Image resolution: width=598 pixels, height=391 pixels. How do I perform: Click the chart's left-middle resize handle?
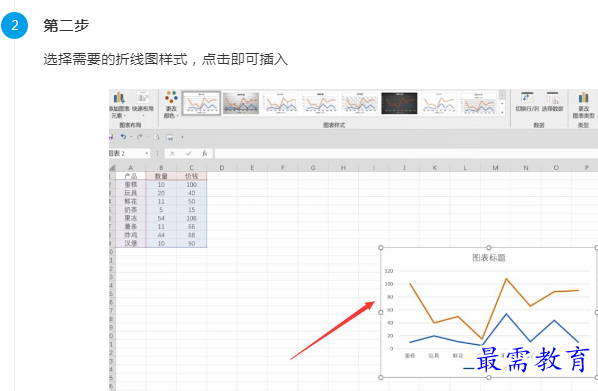381,312
